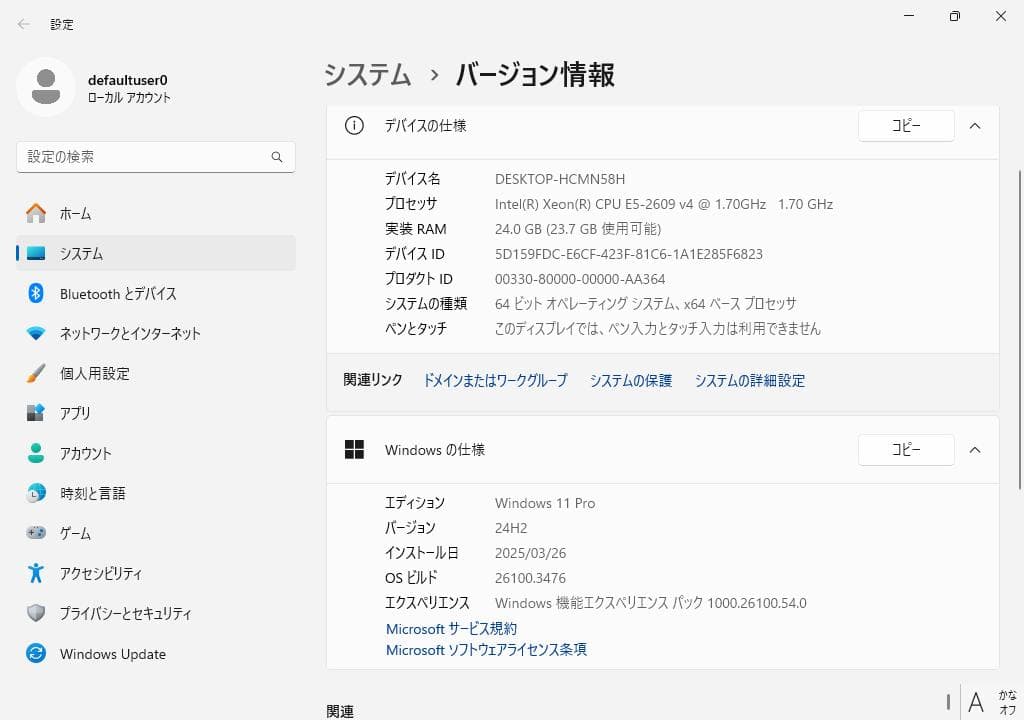Click the 個人用設定 paintbrush icon

[36, 373]
